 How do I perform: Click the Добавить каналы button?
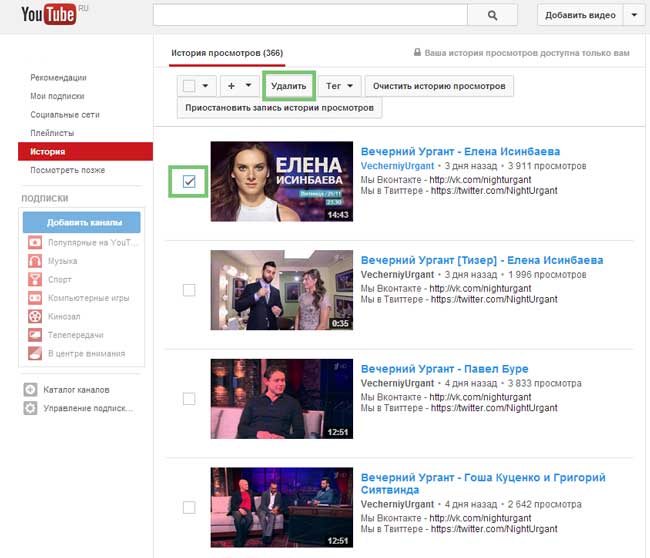[82, 222]
